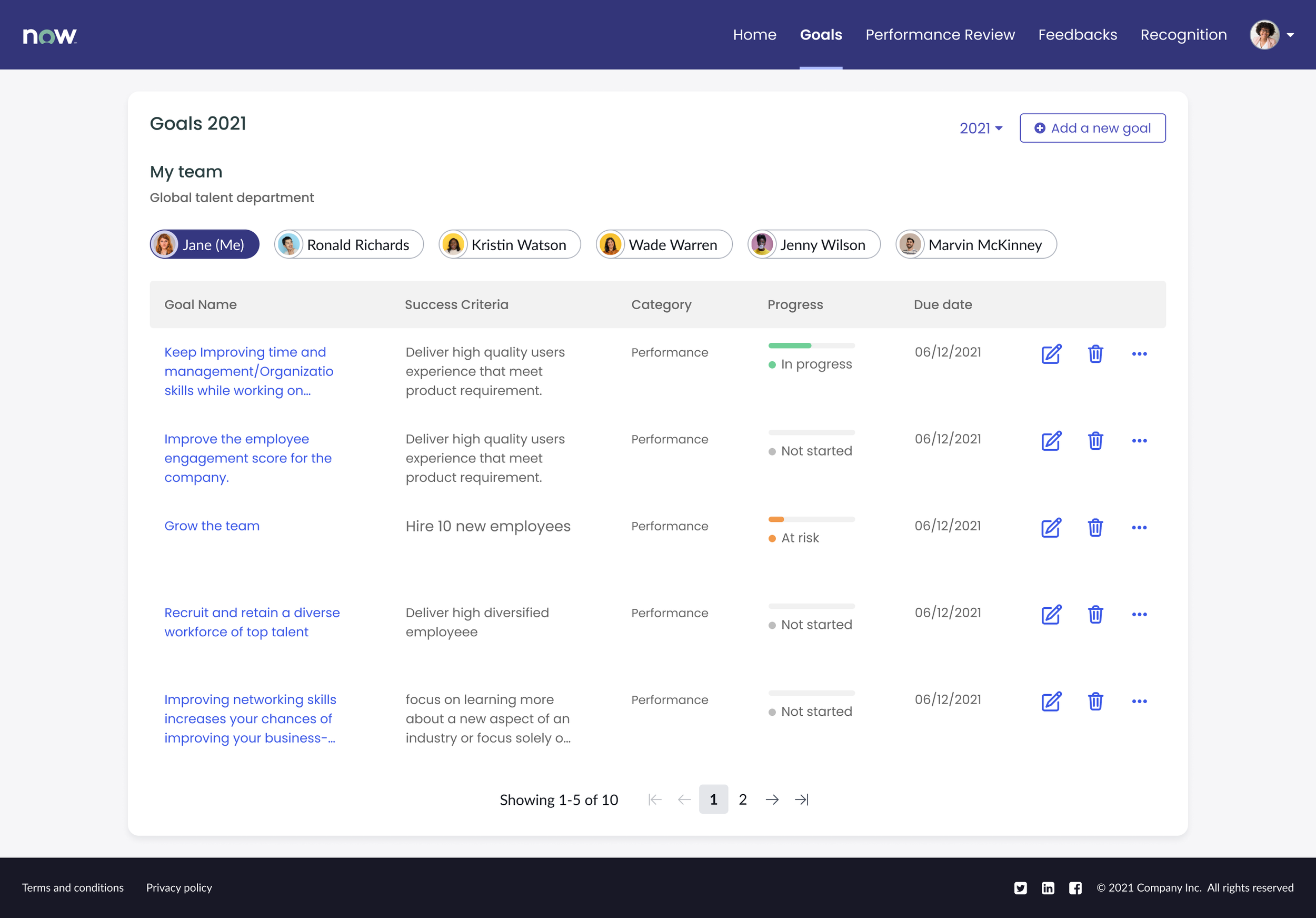The image size is (1316, 918).
Task: Open Facebook icon in footer
Action: 1075,887
